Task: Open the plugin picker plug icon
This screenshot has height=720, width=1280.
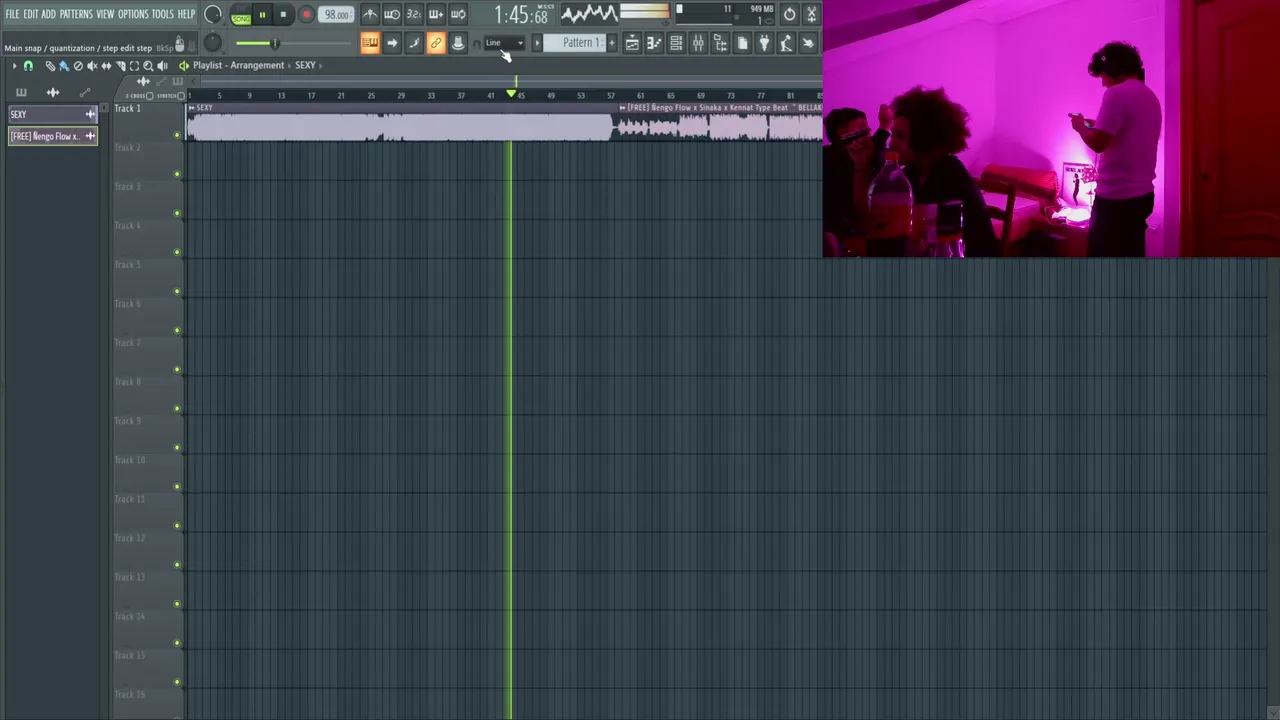Action: click(x=764, y=43)
